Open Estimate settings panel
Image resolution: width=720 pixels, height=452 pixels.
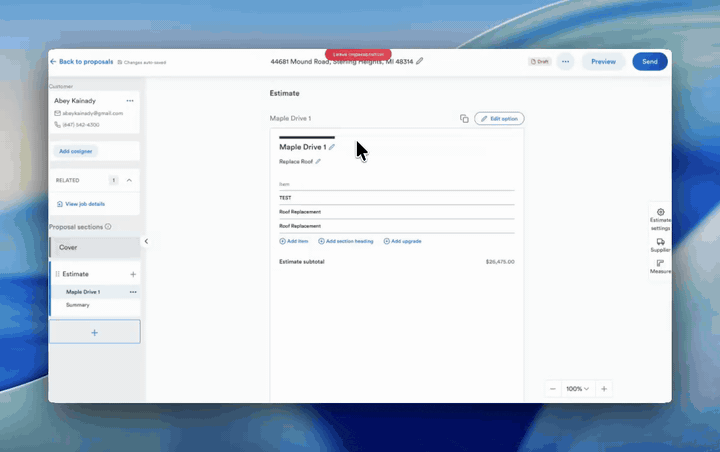(660, 219)
